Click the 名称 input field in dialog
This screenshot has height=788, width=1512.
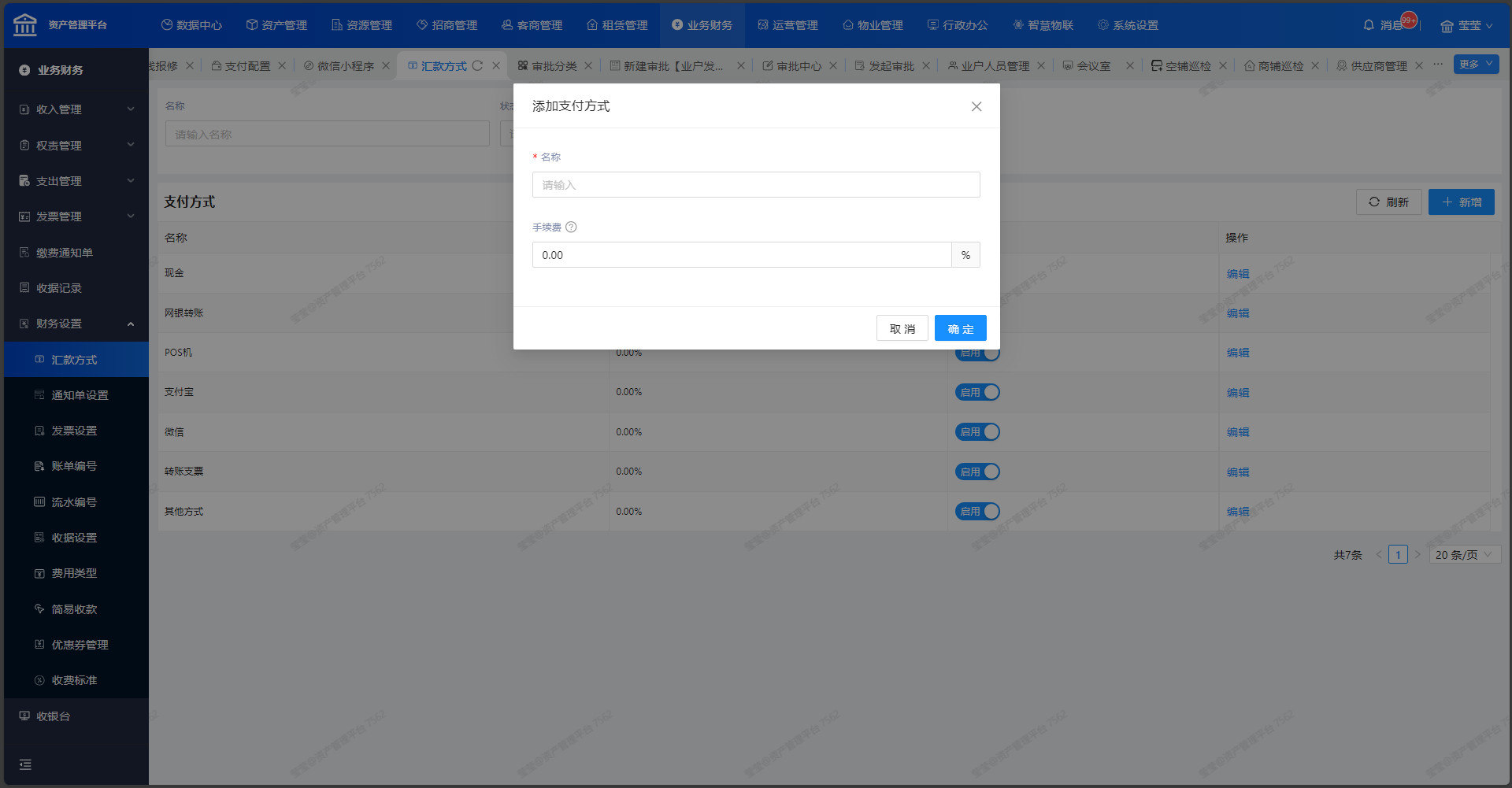756,185
